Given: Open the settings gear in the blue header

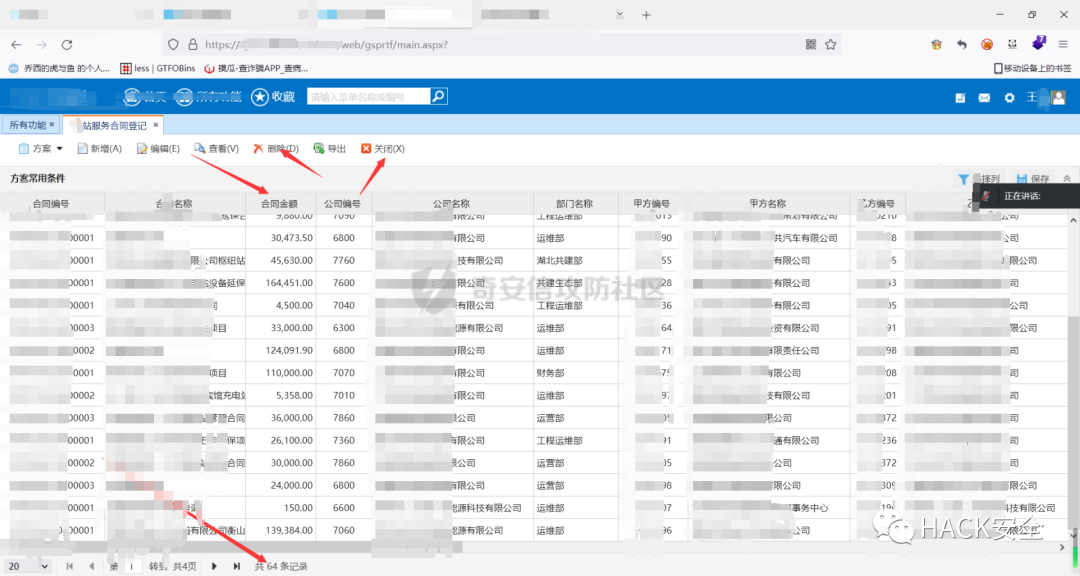Looking at the screenshot, I should 1009,98.
